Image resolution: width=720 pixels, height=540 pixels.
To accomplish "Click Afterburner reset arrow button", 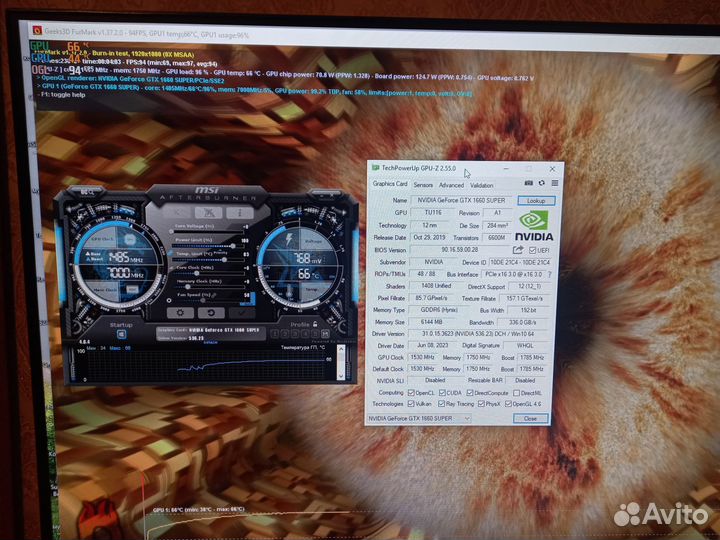I will click(x=211, y=313).
